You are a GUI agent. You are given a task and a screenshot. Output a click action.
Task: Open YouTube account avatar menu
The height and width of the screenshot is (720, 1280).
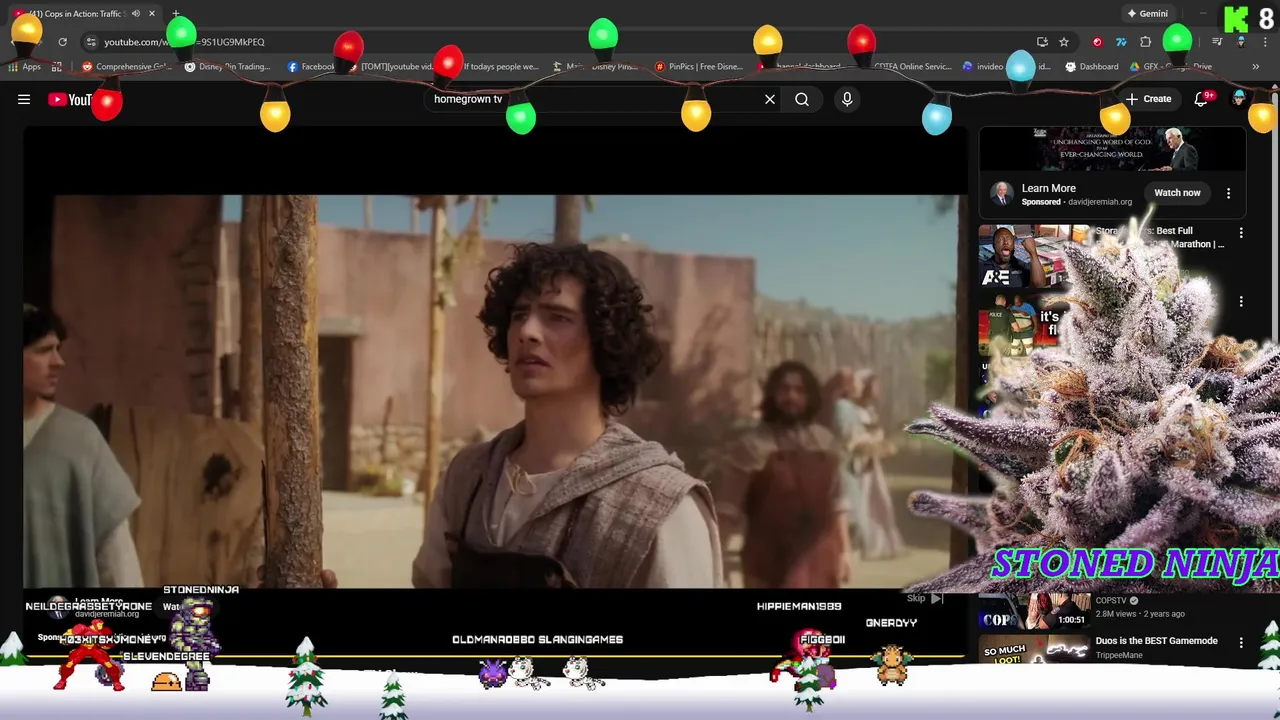click(x=1240, y=99)
